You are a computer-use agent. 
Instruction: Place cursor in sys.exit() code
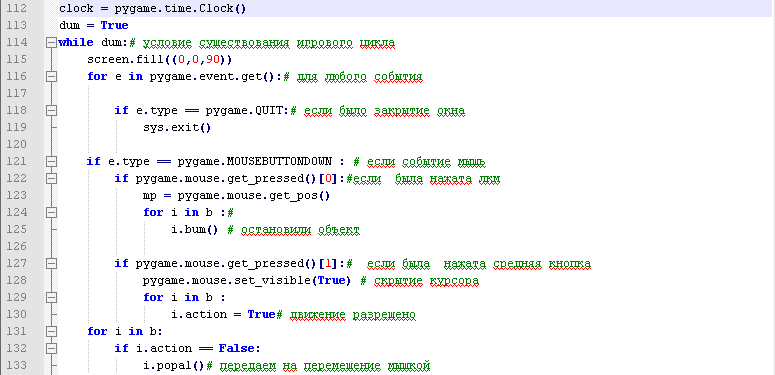[177, 128]
